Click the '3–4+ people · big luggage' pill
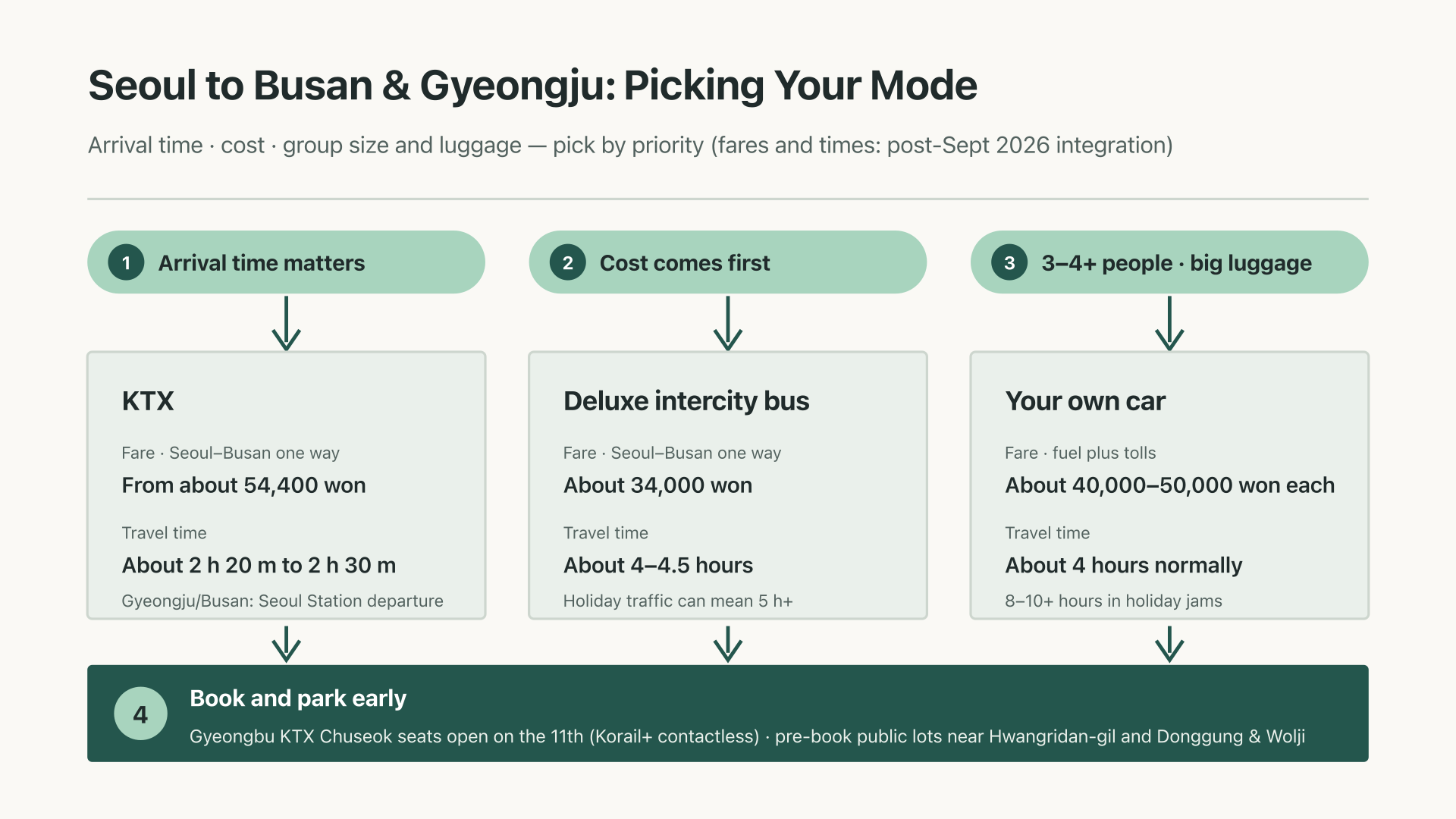 tap(1169, 262)
